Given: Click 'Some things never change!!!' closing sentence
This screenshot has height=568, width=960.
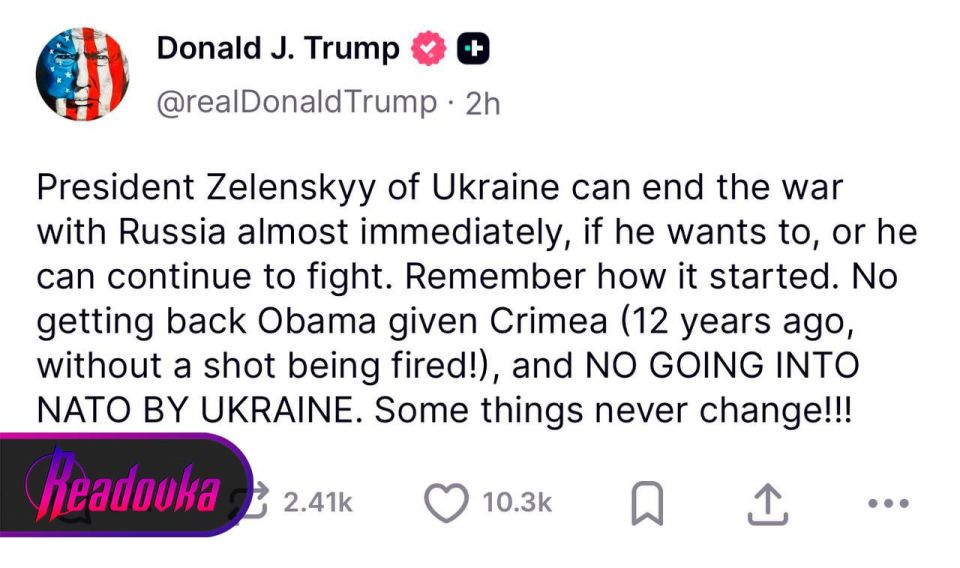Looking at the screenshot, I should tap(613, 410).
